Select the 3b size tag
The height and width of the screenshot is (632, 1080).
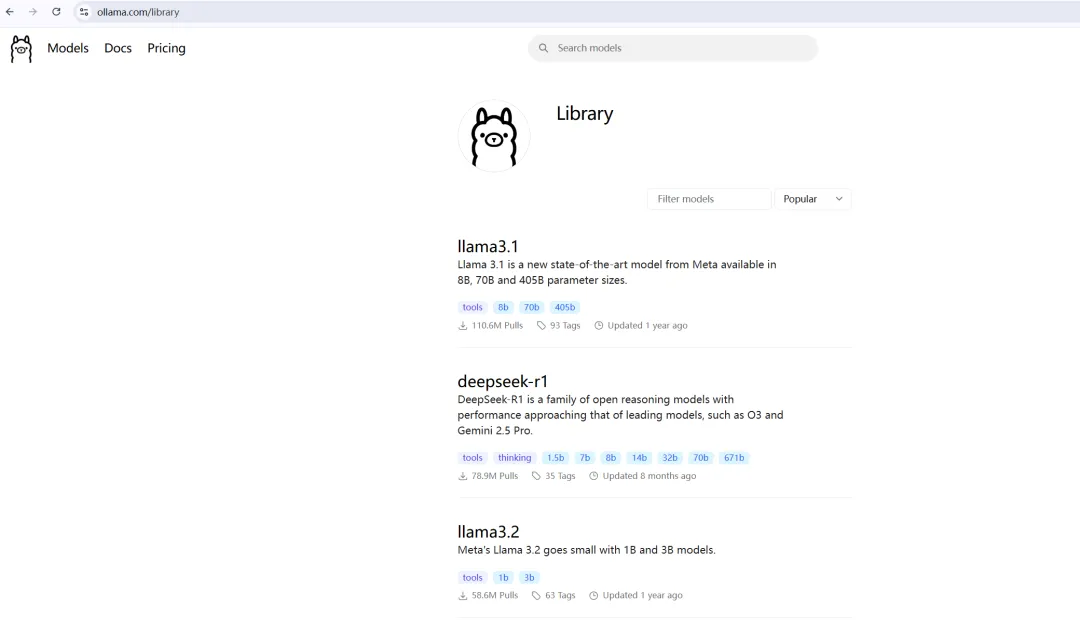click(x=529, y=578)
